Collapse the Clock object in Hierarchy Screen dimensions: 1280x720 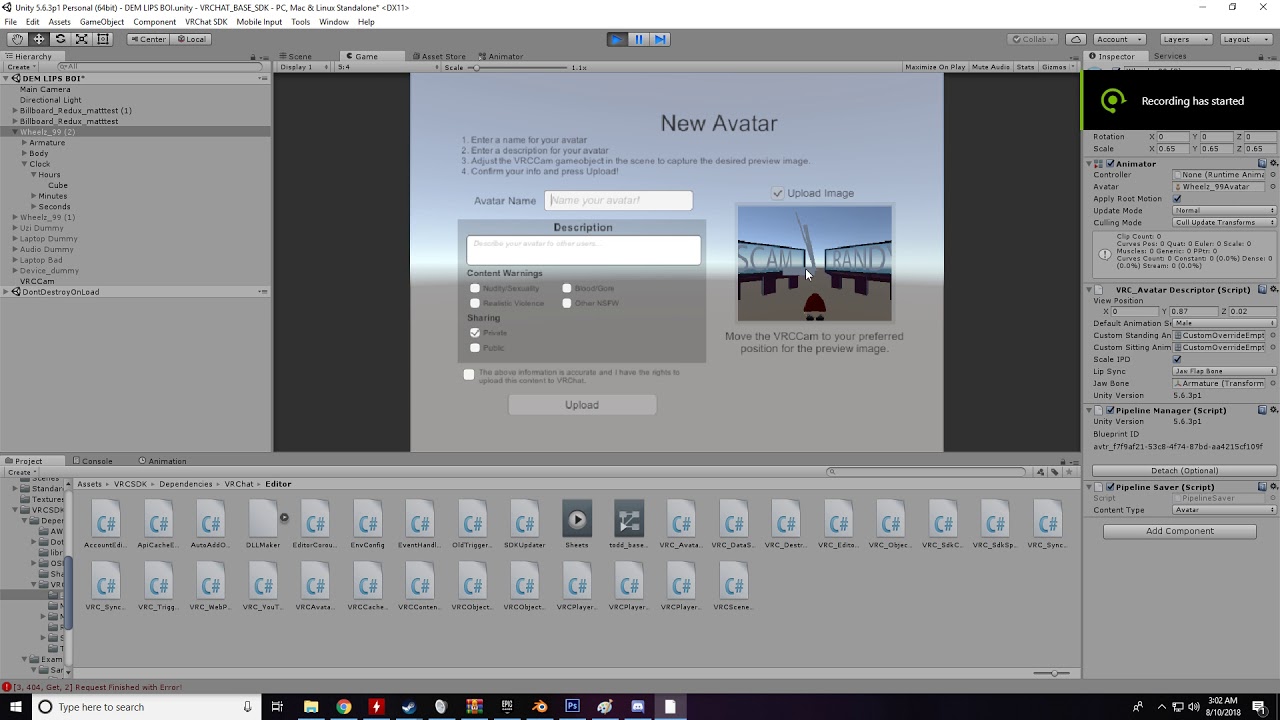click(24, 164)
